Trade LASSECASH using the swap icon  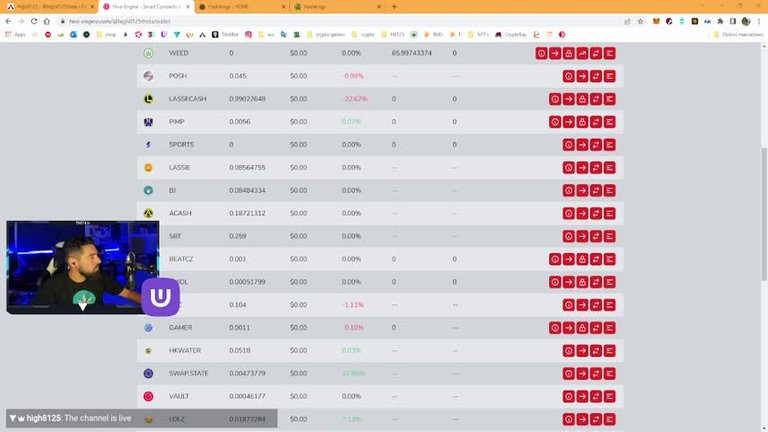click(596, 99)
